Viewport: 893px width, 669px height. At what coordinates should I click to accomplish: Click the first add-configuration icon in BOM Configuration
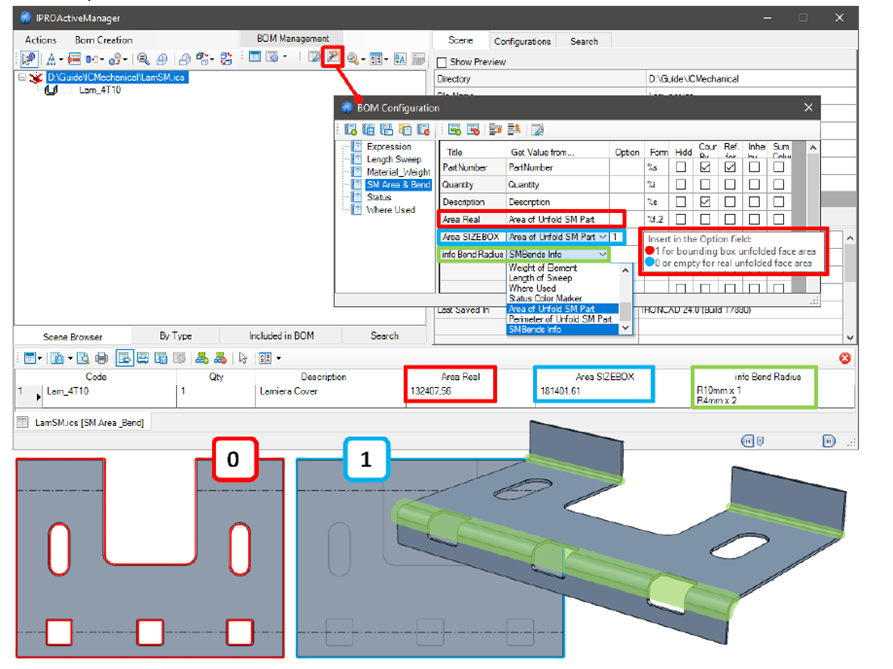click(351, 130)
